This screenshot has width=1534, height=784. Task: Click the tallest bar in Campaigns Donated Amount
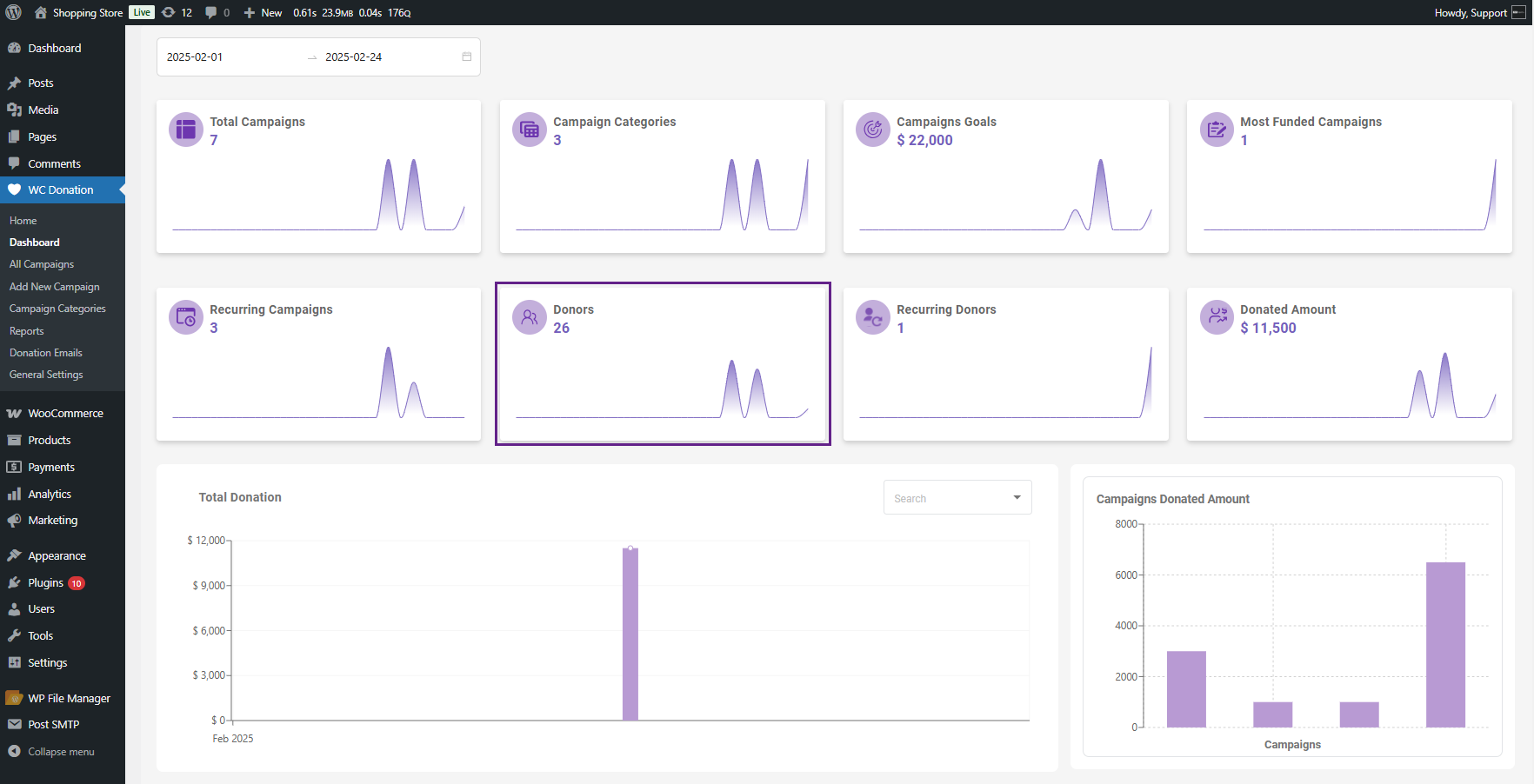[1445, 644]
